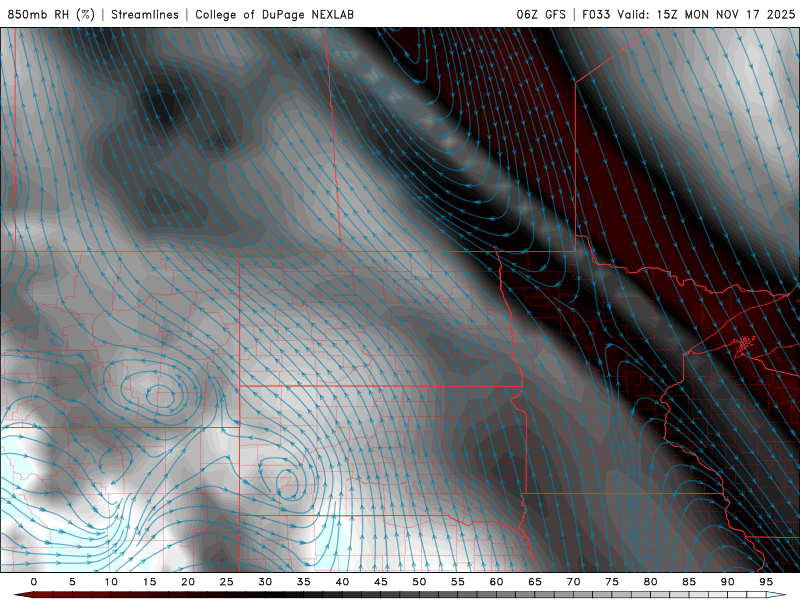The image size is (800, 600).
Task: Click the "Valid: 15Z MON NOV 17 2025" text
Action: point(706,15)
